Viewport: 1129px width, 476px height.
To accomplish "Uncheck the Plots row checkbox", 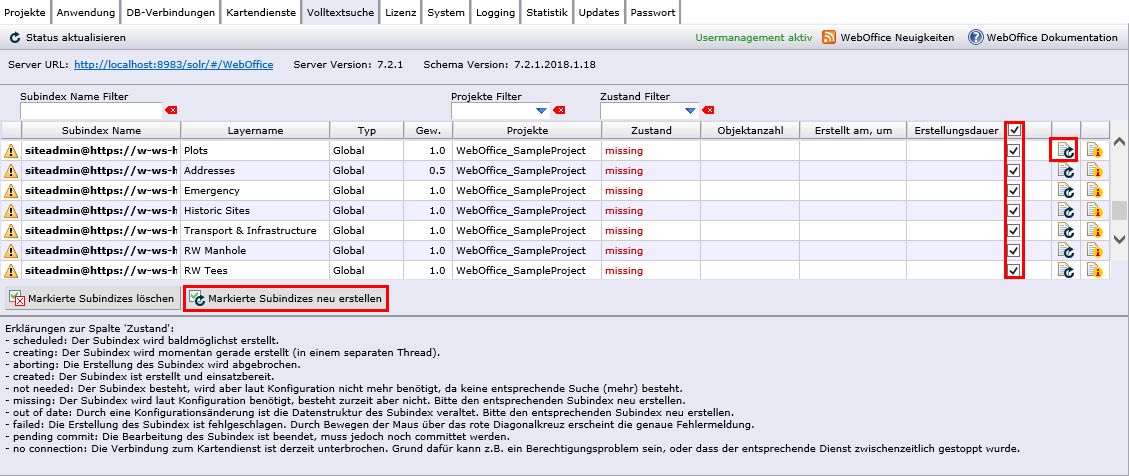I will coord(1015,151).
